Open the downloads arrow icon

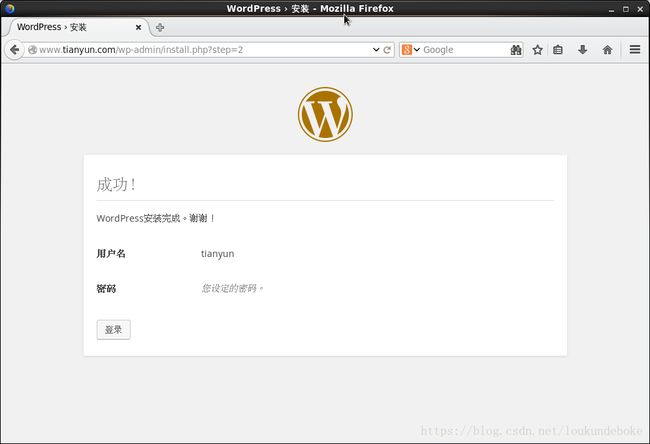click(582, 50)
